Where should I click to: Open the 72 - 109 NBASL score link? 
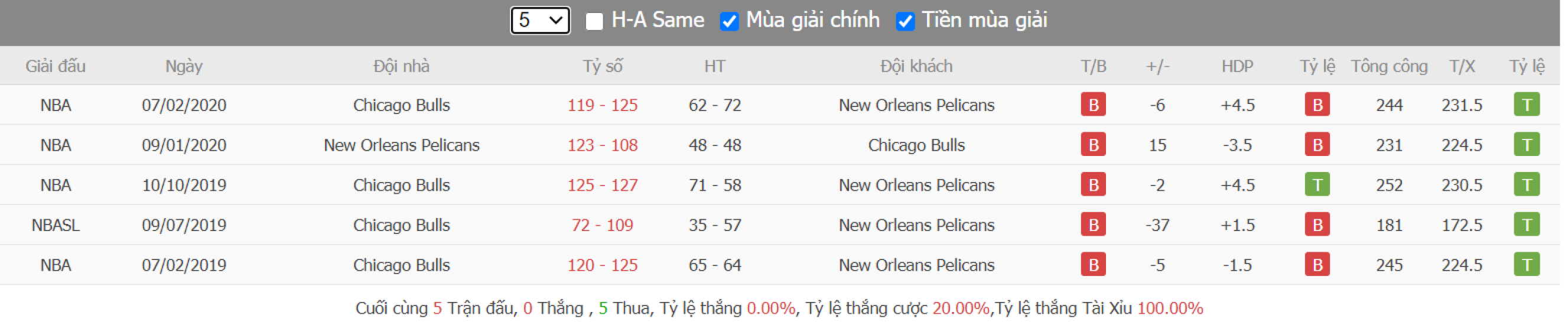[602, 225]
